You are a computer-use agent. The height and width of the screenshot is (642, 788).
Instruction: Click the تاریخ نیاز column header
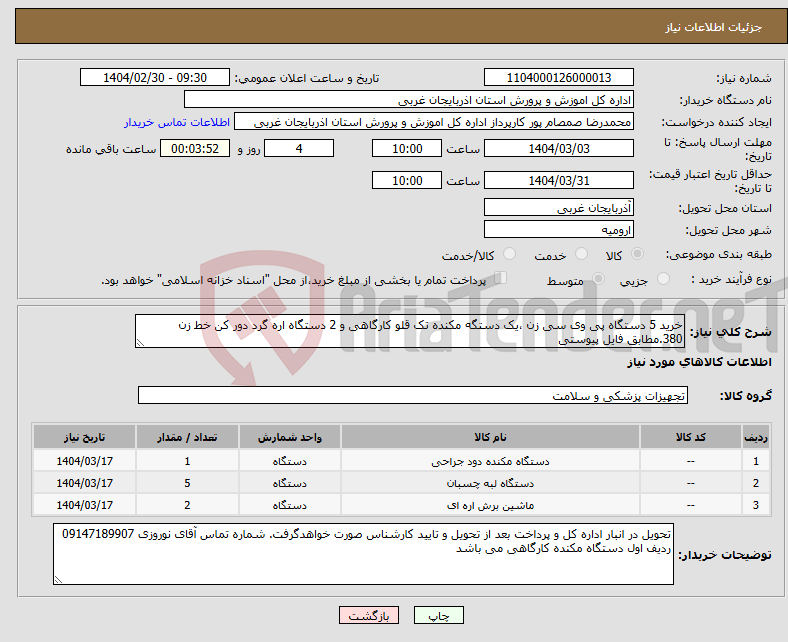tap(84, 437)
